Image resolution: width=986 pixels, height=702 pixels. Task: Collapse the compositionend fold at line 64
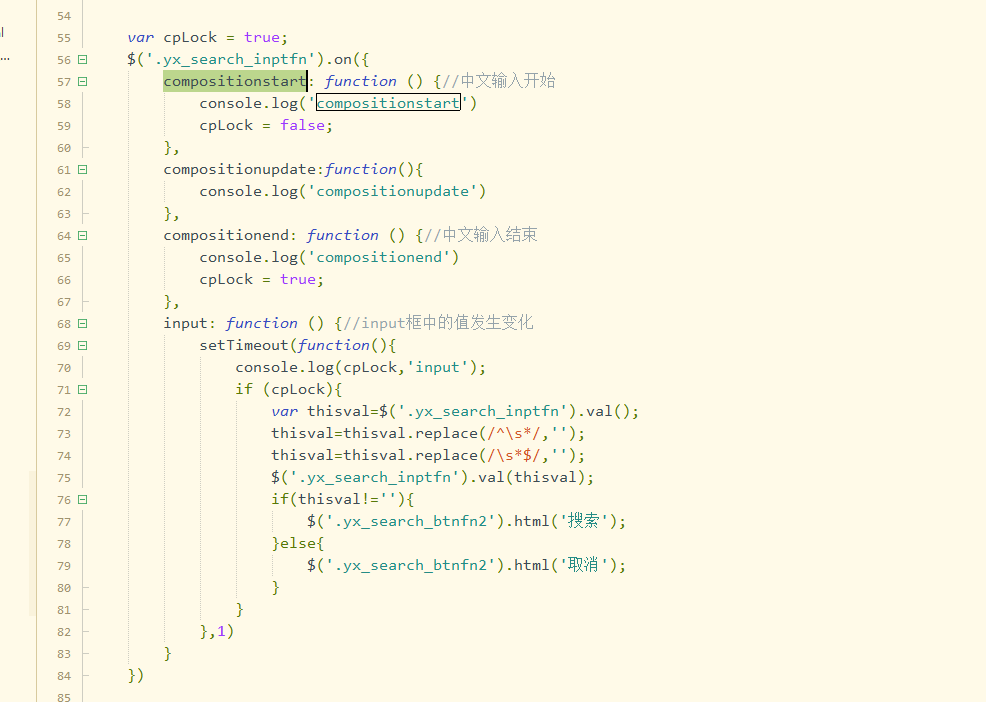pos(82,236)
